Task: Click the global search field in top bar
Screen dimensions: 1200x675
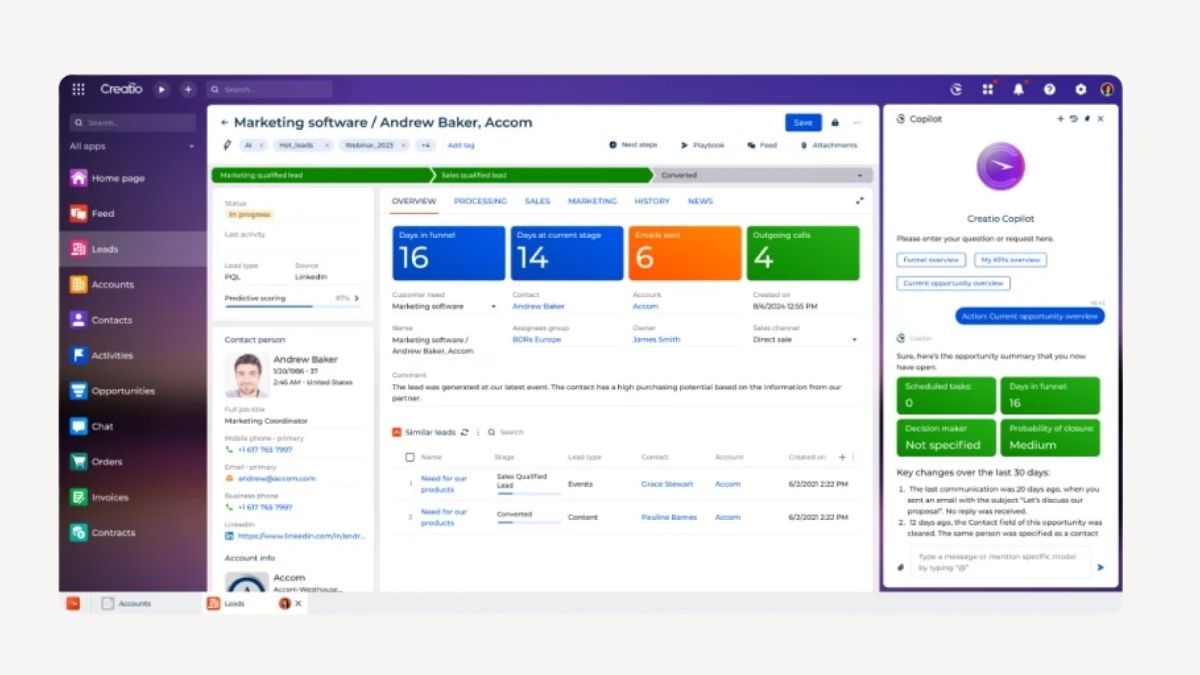Action: click(270, 89)
